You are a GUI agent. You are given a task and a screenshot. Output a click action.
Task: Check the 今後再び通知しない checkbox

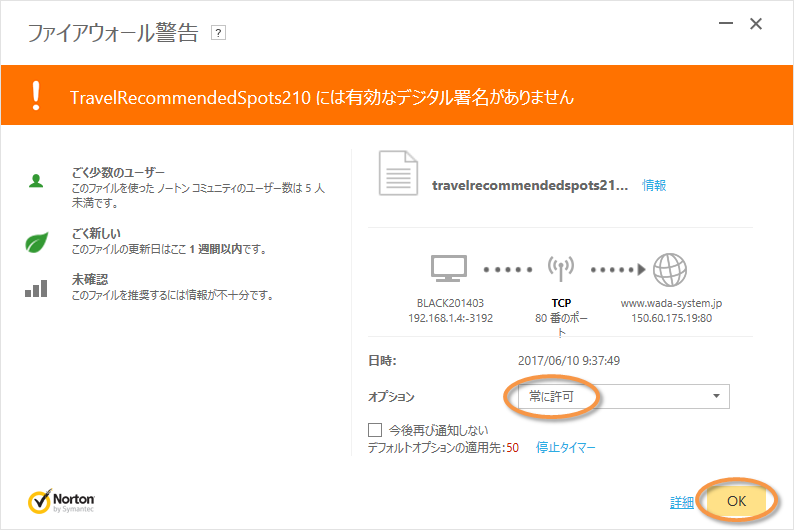[x=375, y=430]
